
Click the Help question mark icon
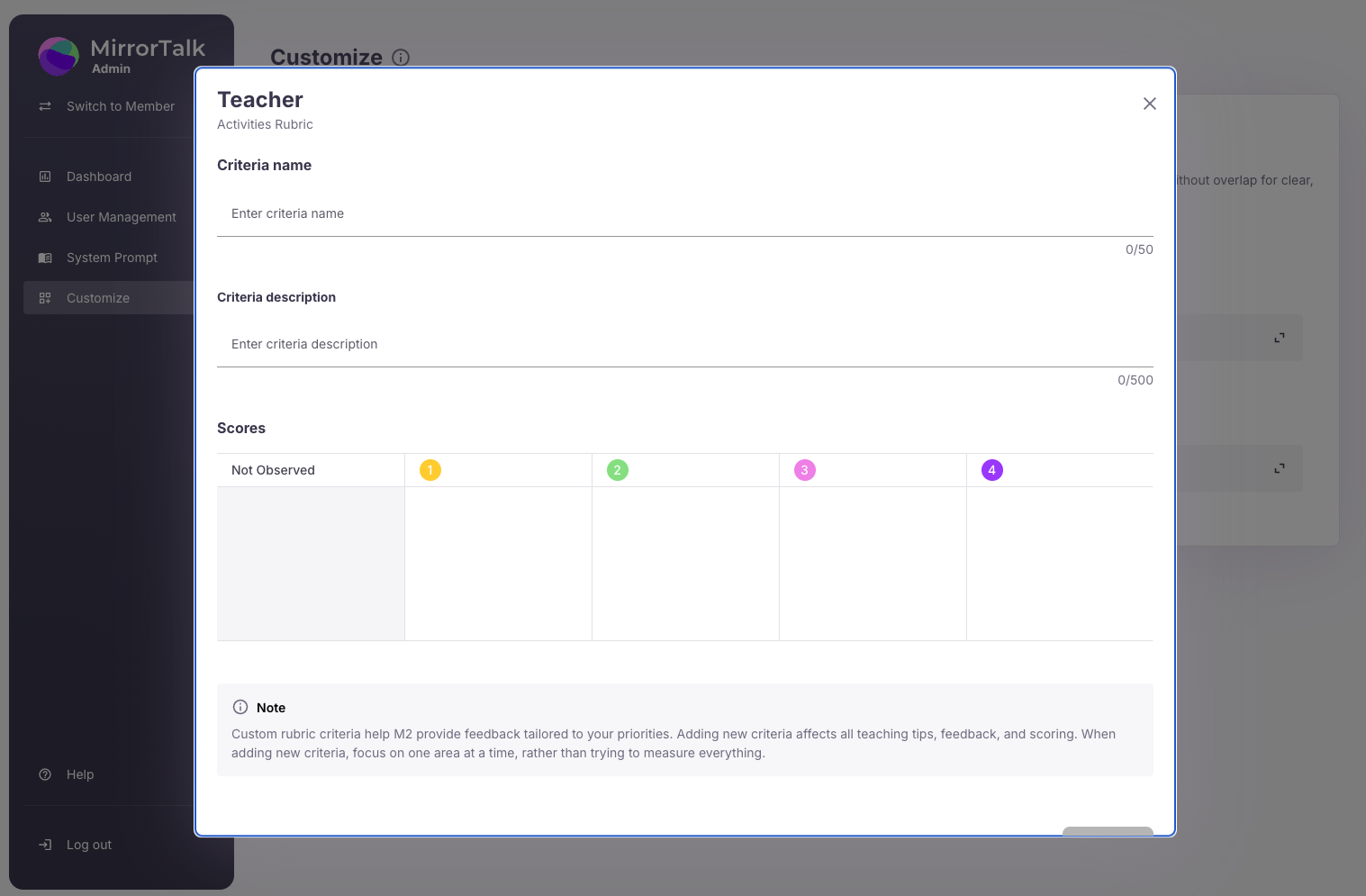coord(45,774)
